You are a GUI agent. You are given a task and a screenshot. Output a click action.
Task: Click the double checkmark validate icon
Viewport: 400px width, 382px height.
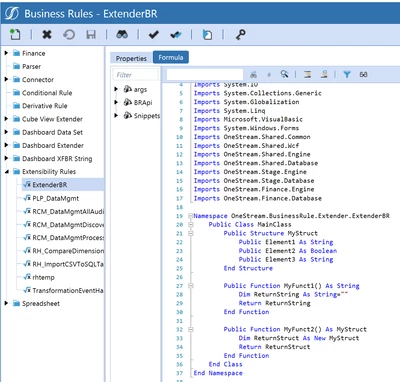(176, 34)
